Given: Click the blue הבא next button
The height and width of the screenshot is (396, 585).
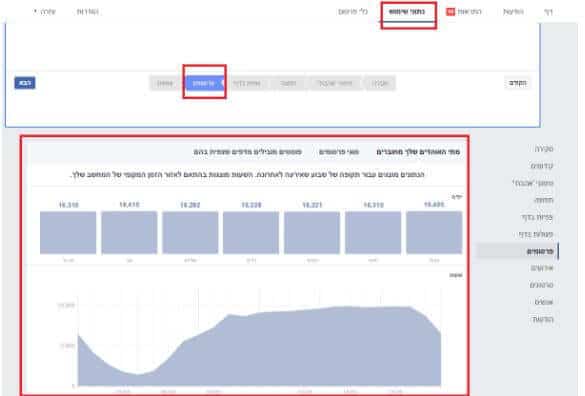Looking at the screenshot, I should click(x=25, y=83).
